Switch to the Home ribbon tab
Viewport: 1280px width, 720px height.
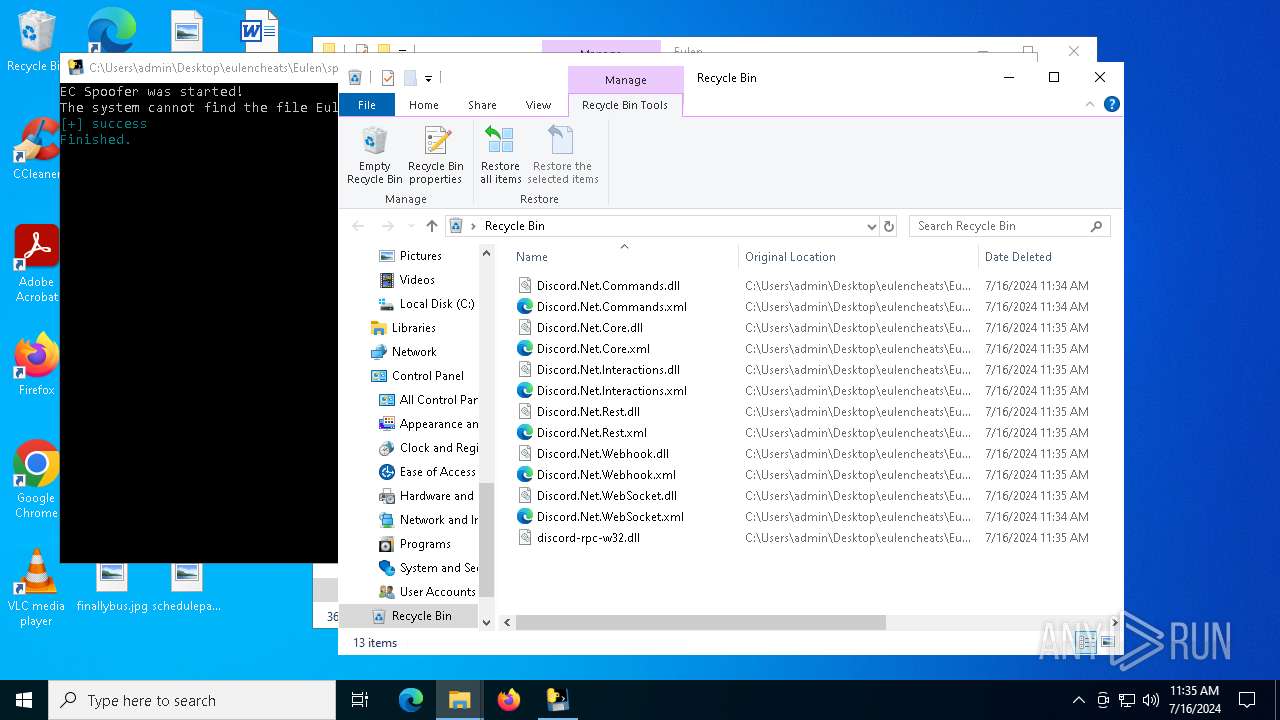423,105
